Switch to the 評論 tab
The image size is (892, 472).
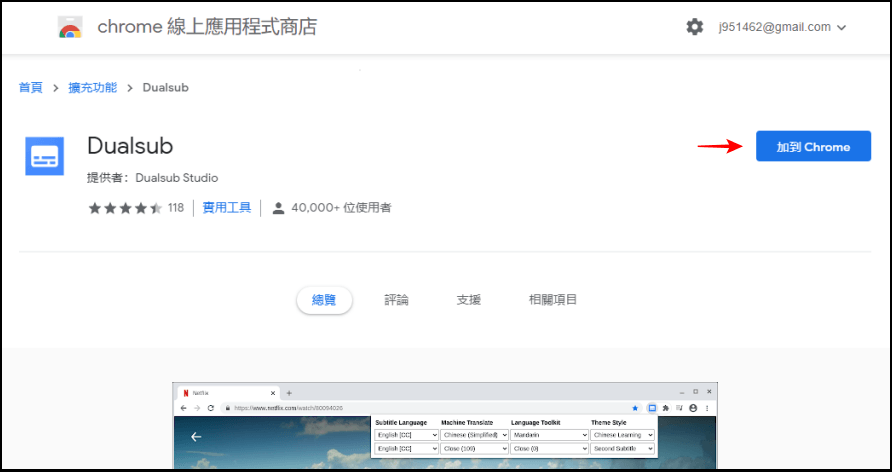pos(397,300)
